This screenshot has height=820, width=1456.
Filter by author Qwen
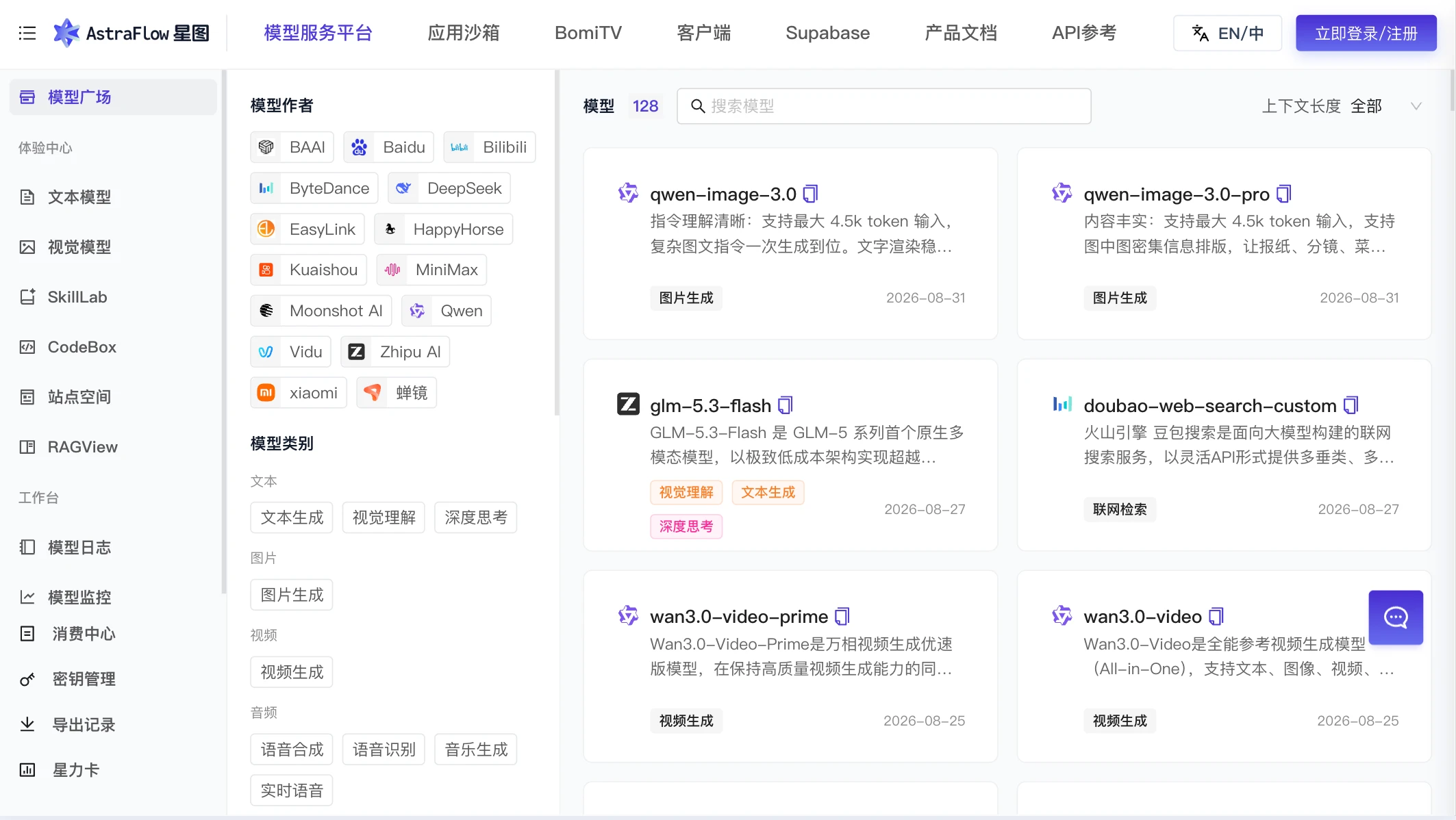click(x=446, y=311)
